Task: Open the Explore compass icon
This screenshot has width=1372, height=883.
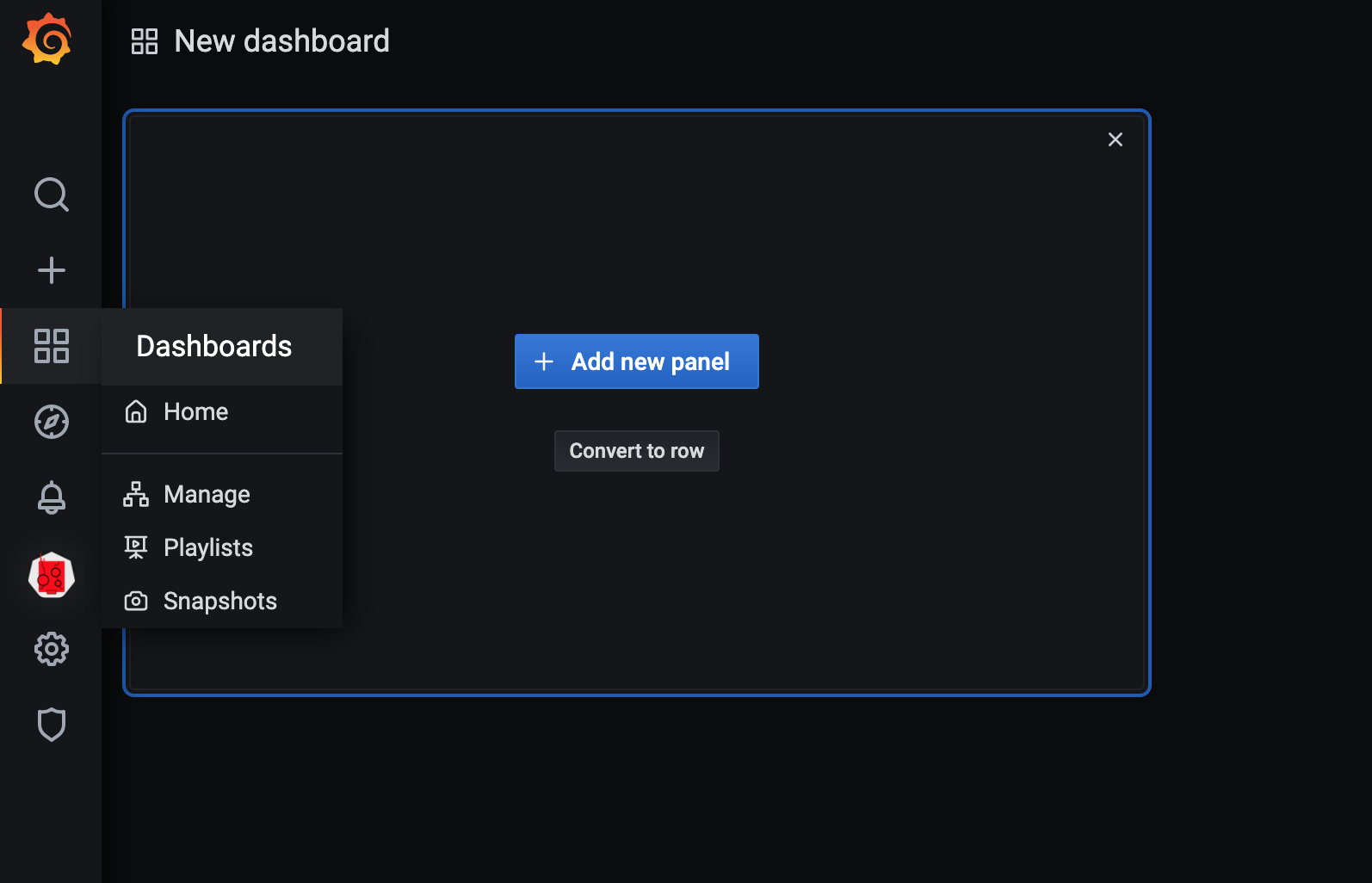Action: pyautogui.click(x=52, y=422)
